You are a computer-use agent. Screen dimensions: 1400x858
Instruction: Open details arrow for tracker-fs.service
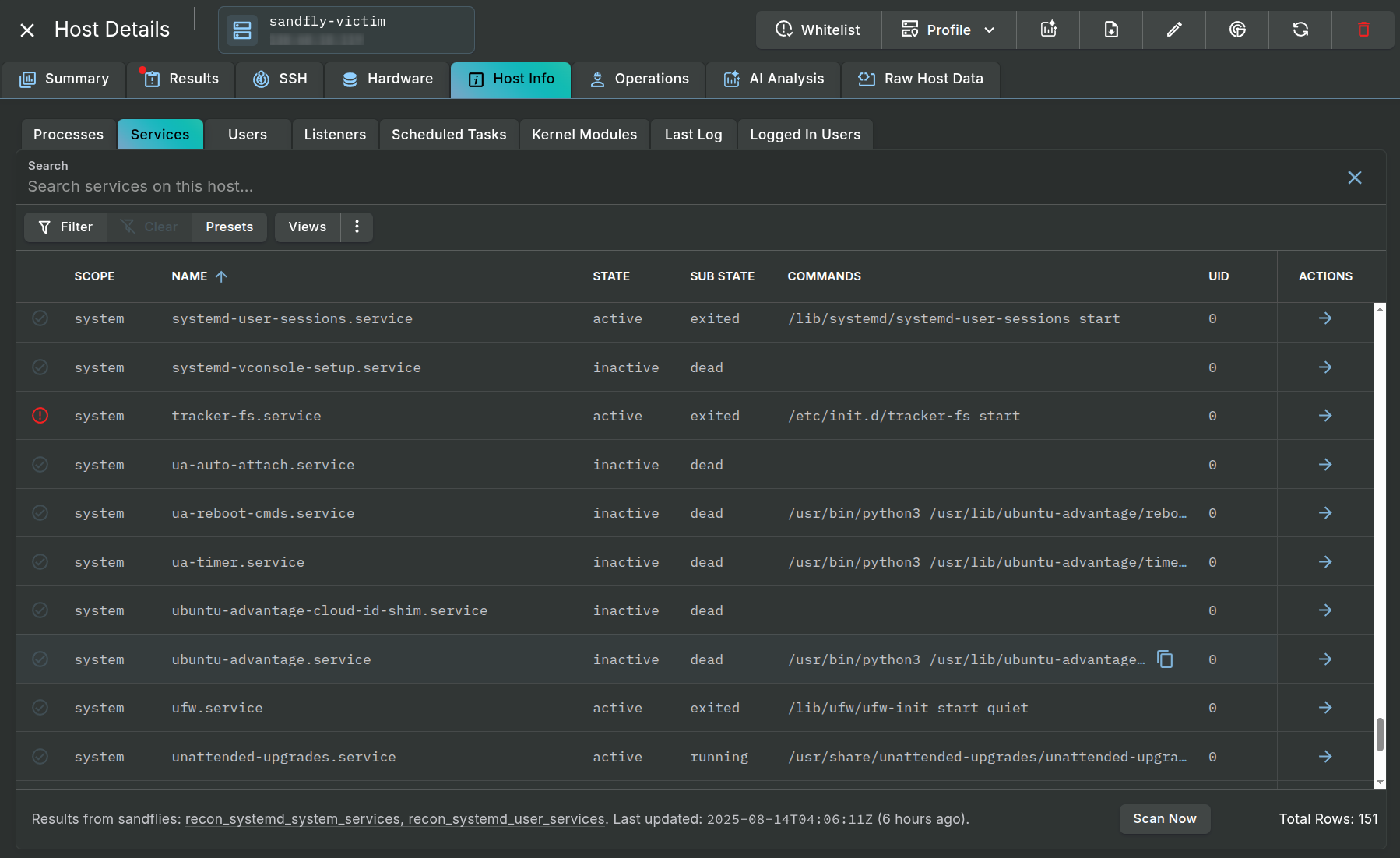click(x=1325, y=416)
